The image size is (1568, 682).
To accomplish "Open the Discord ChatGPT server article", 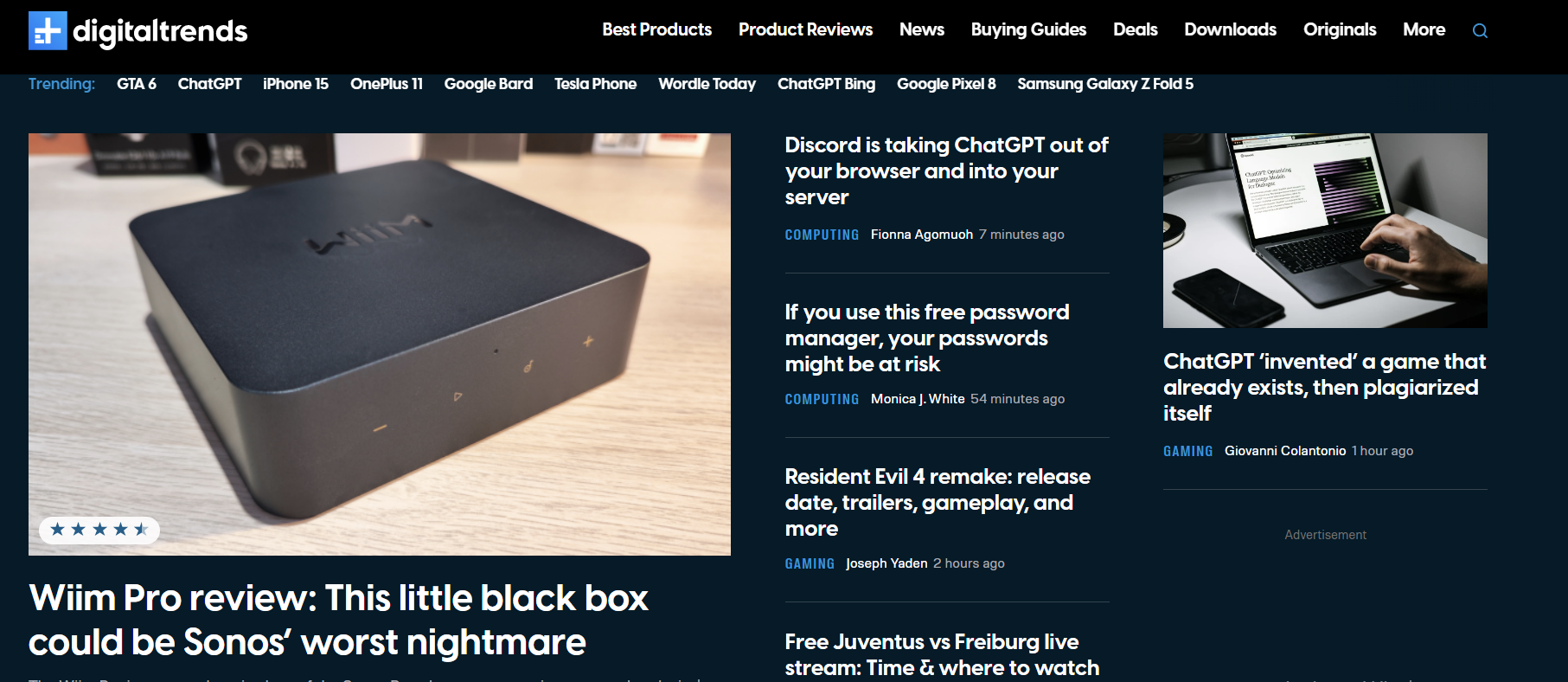I will coord(946,170).
